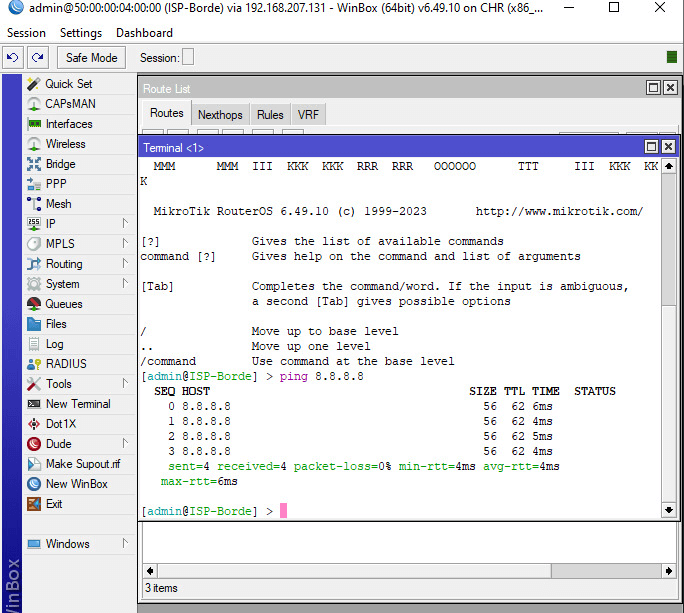
Task: Expand the IP submenu arrow
Action: 125,223
